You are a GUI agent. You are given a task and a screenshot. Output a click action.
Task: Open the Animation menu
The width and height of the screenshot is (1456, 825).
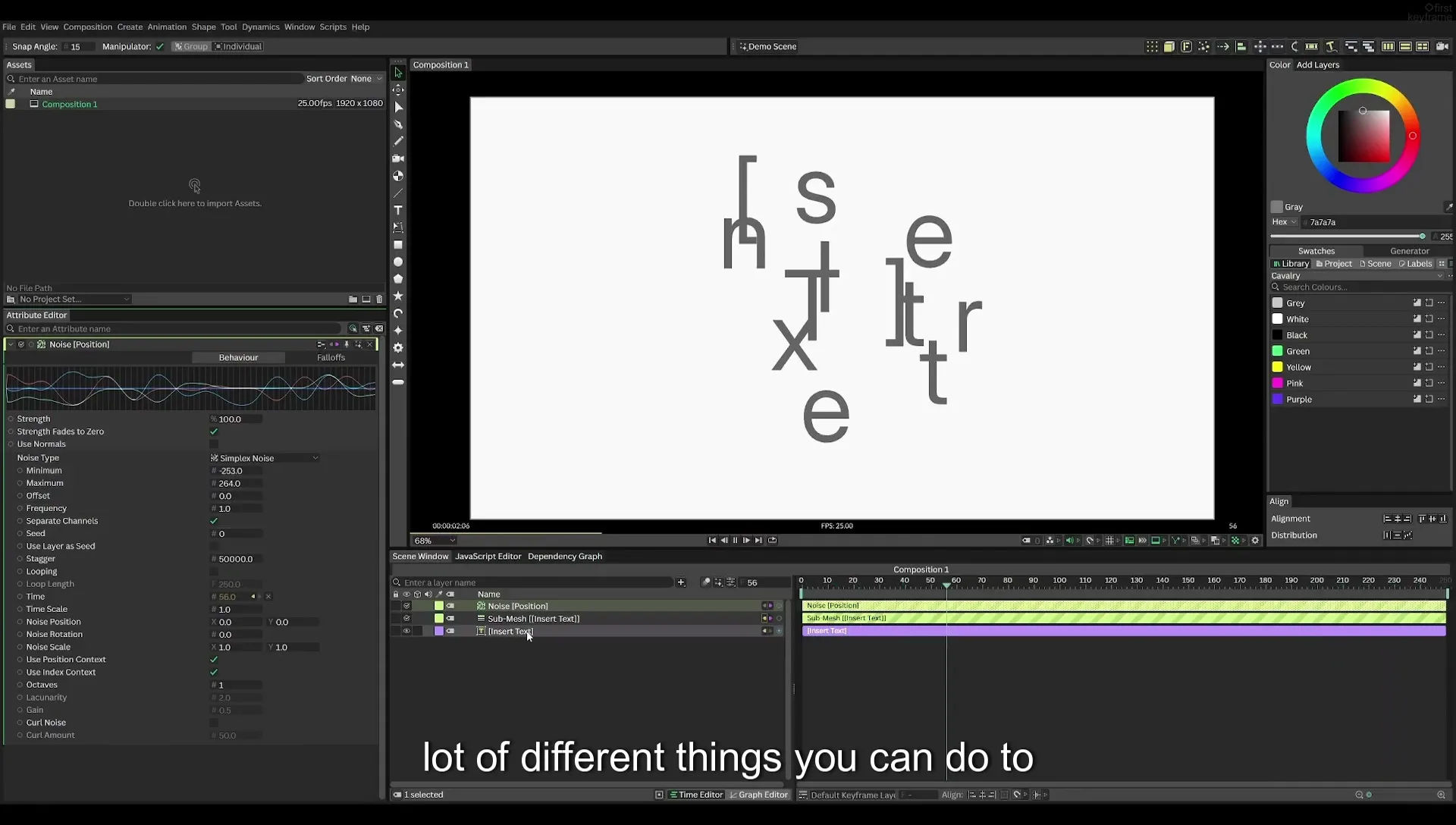point(167,27)
